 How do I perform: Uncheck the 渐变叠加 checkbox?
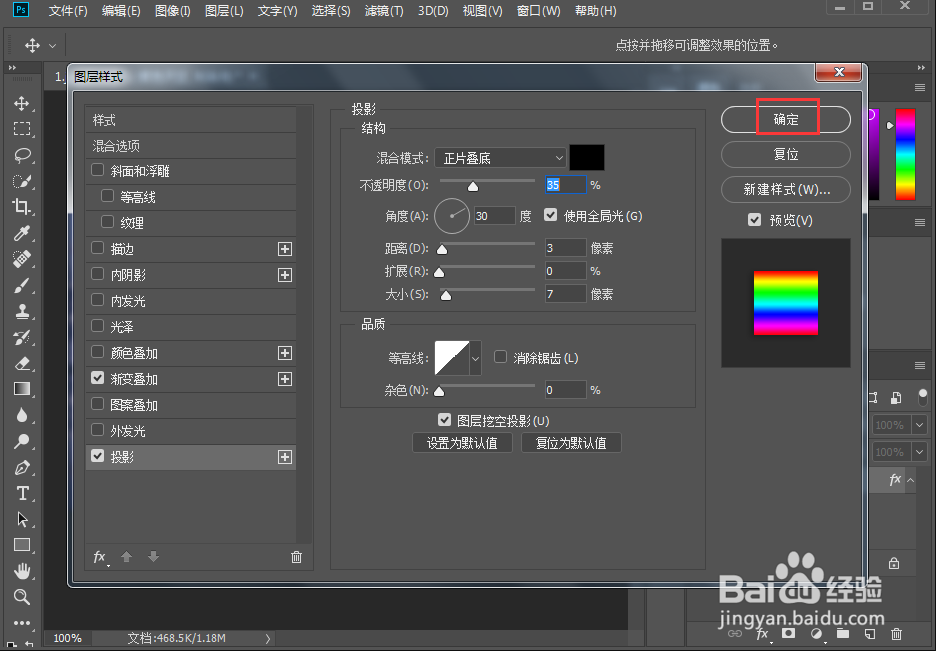point(98,378)
